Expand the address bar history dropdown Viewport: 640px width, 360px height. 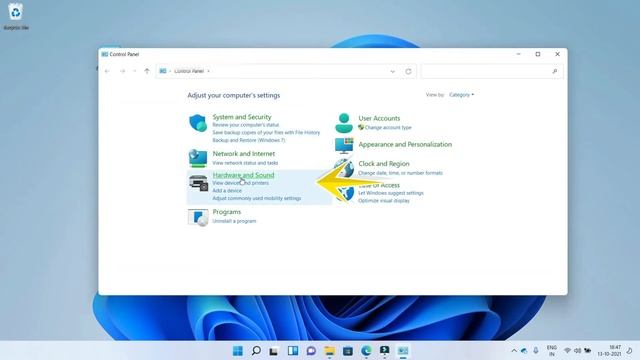click(x=392, y=71)
